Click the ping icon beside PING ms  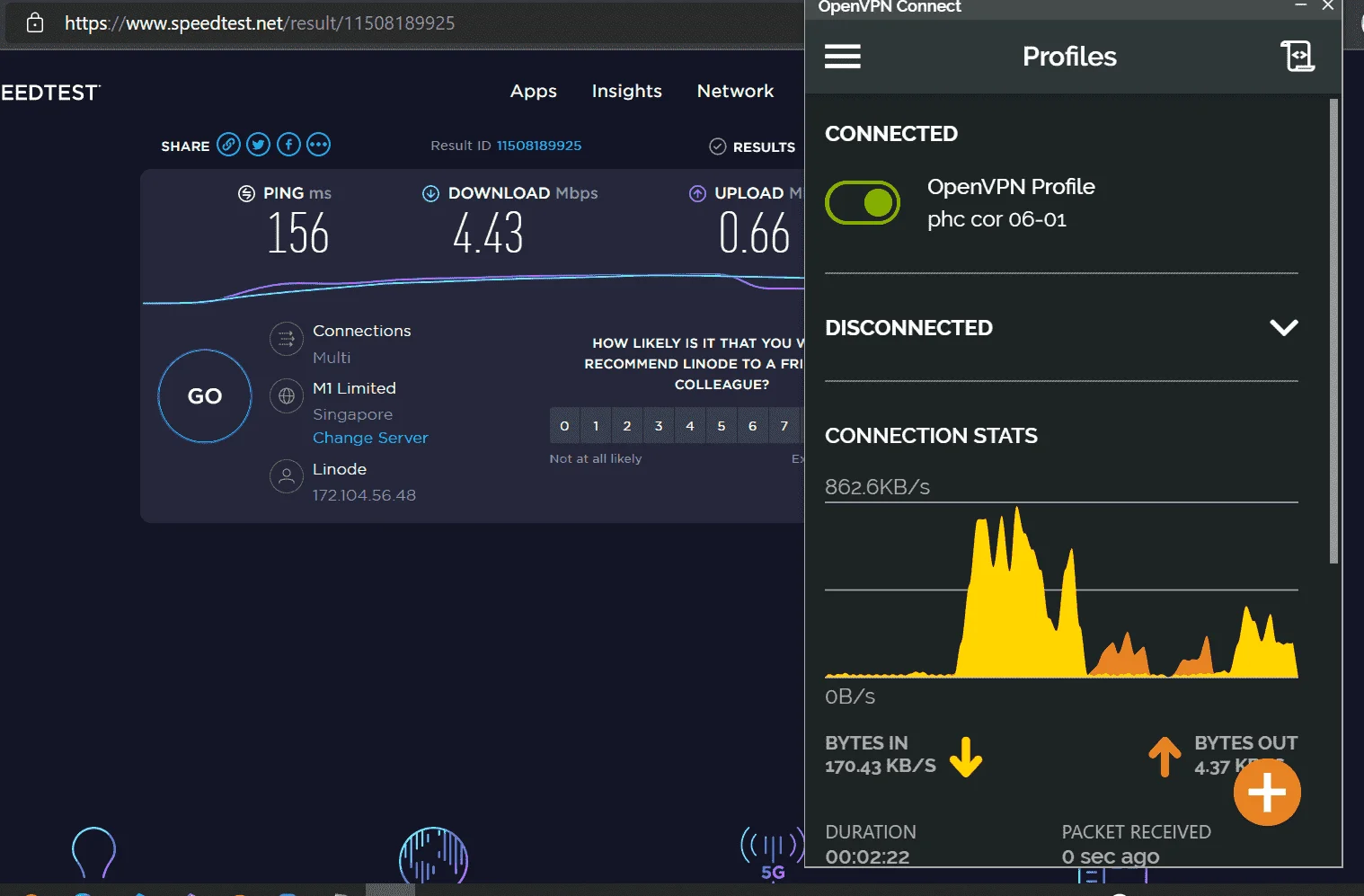click(x=246, y=193)
